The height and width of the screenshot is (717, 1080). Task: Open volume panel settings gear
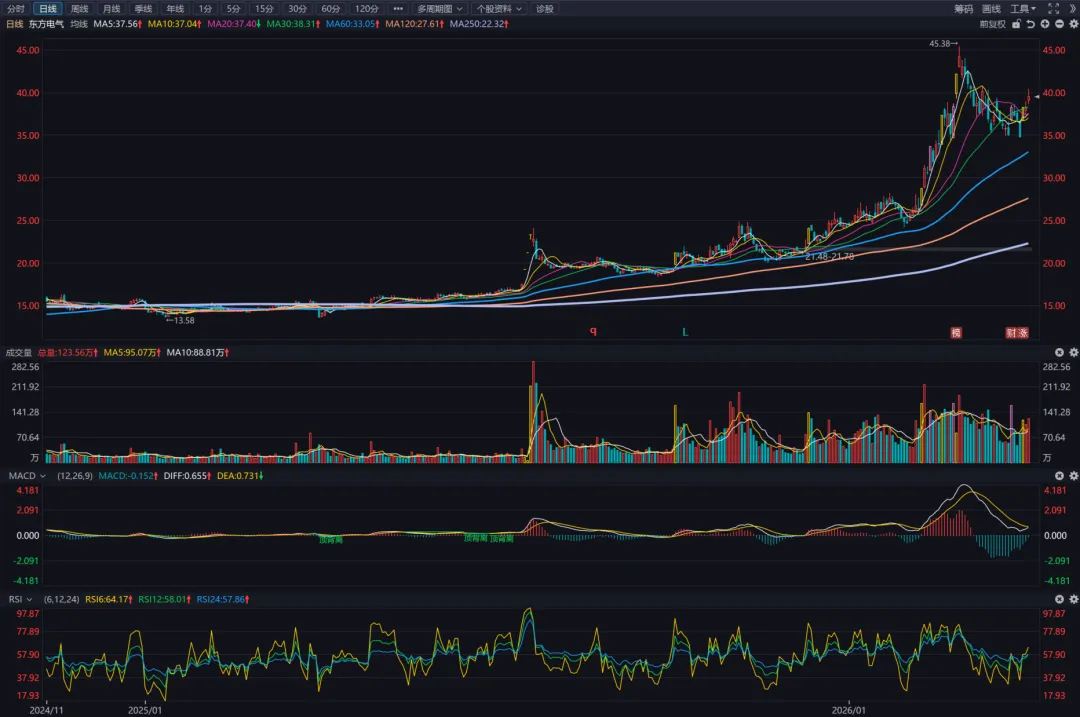(1073, 353)
